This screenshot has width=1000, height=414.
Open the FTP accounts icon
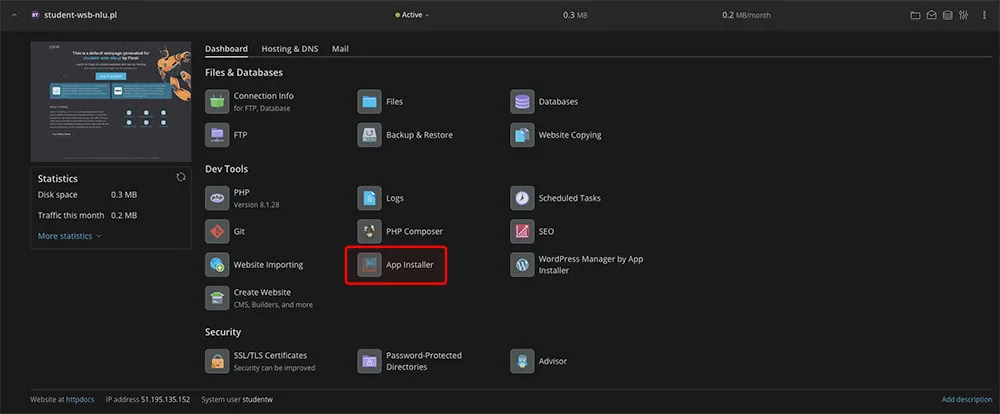(x=217, y=135)
